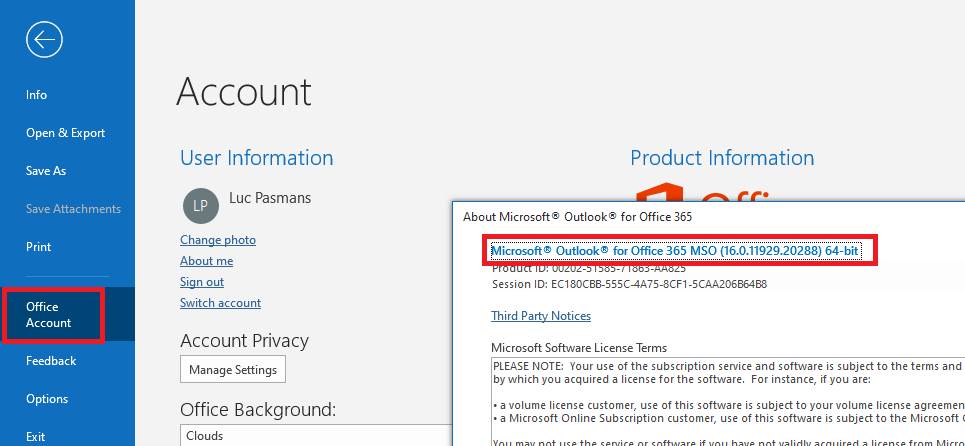Click the Account Privacy heading
Image resolution: width=965 pixels, height=446 pixels.
click(x=244, y=340)
